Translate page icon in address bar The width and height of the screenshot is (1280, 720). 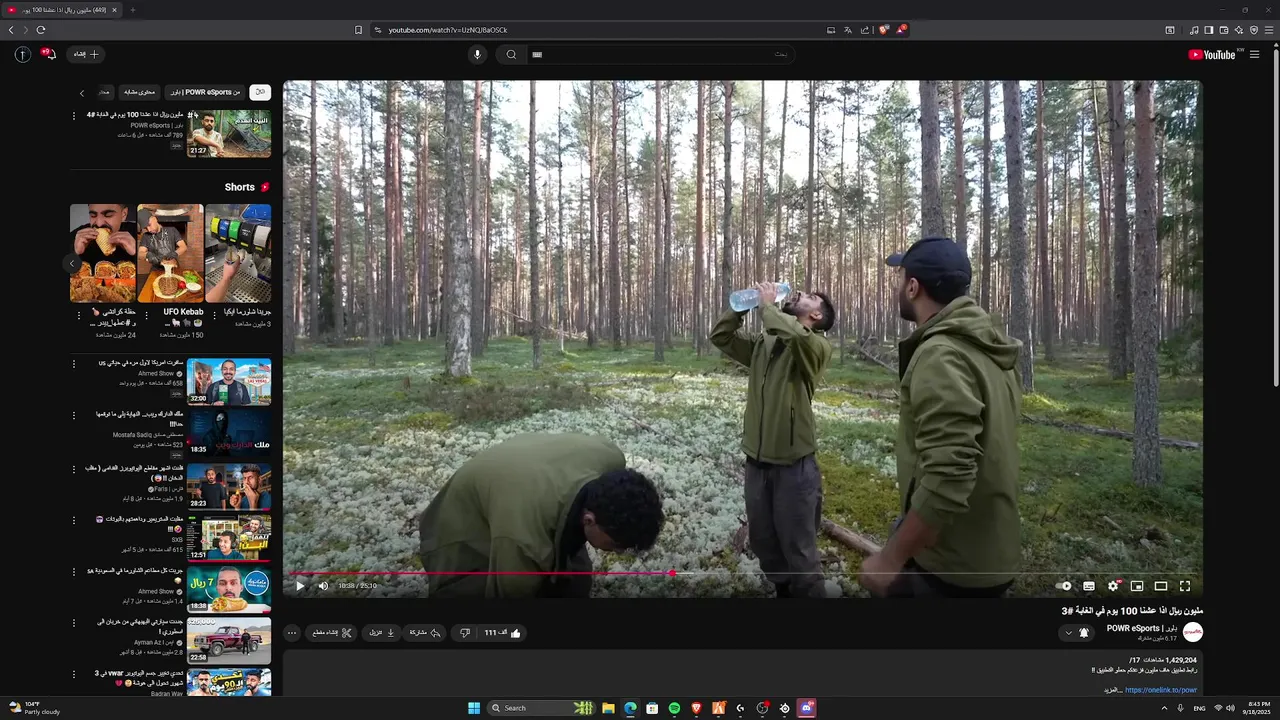pos(847,30)
